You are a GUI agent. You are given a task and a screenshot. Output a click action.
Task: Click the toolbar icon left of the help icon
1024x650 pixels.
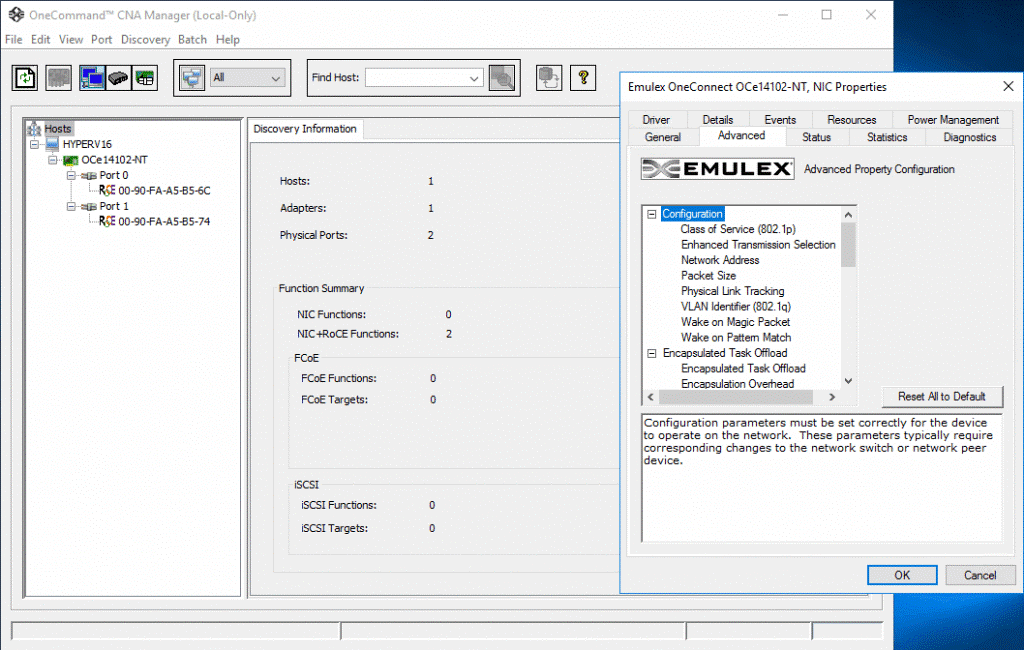(x=549, y=78)
